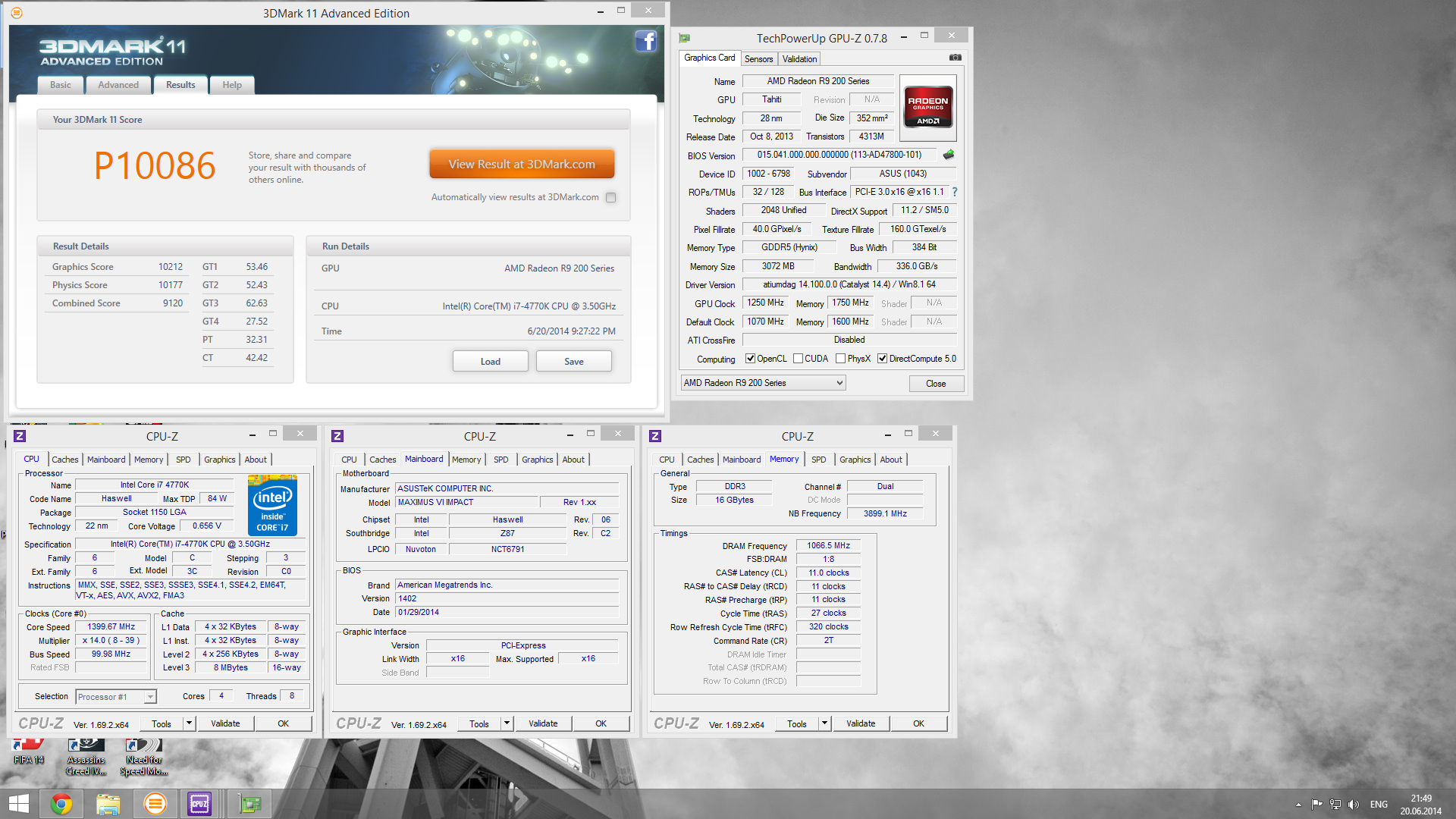The height and width of the screenshot is (819, 1456).
Task: Open the Help tab in 3DMark
Action: (232, 85)
